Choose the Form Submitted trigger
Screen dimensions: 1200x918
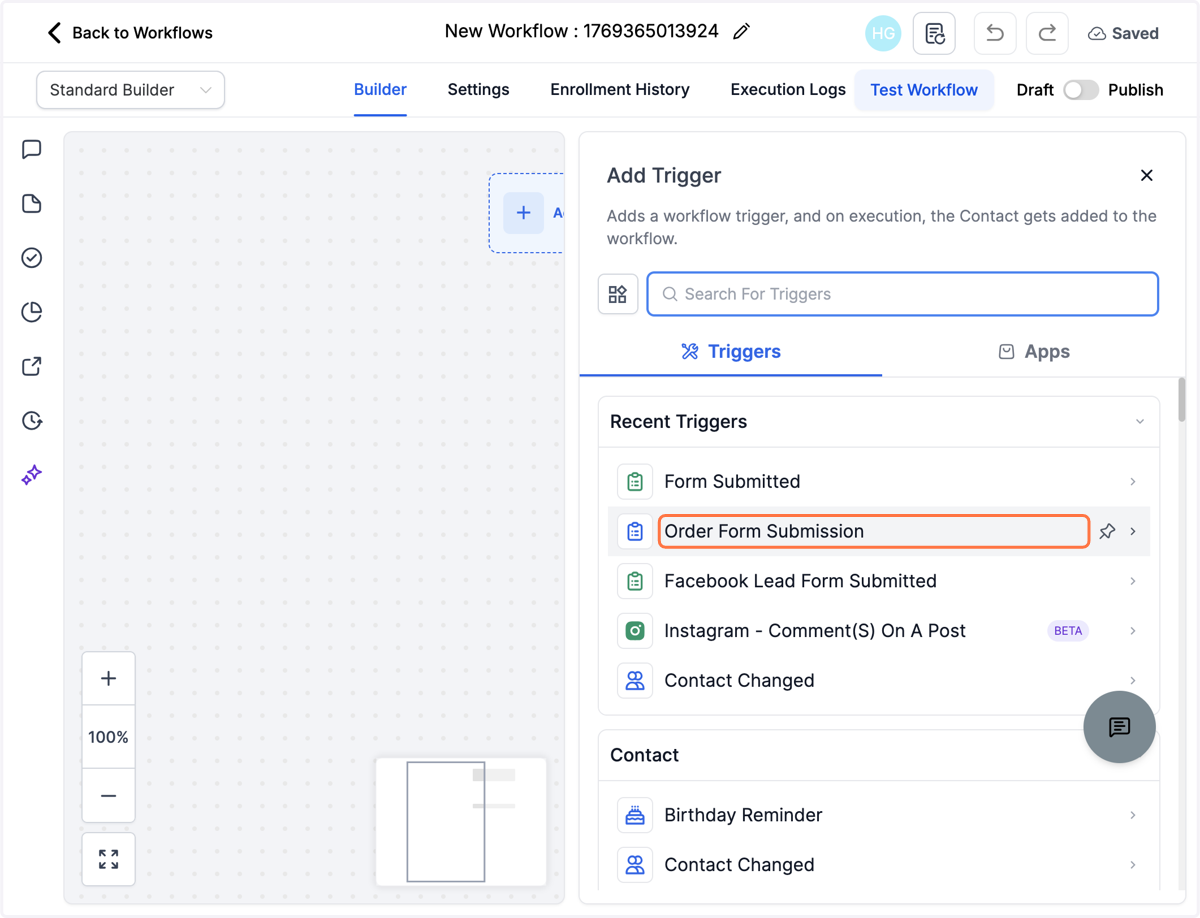click(x=879, y=481)
